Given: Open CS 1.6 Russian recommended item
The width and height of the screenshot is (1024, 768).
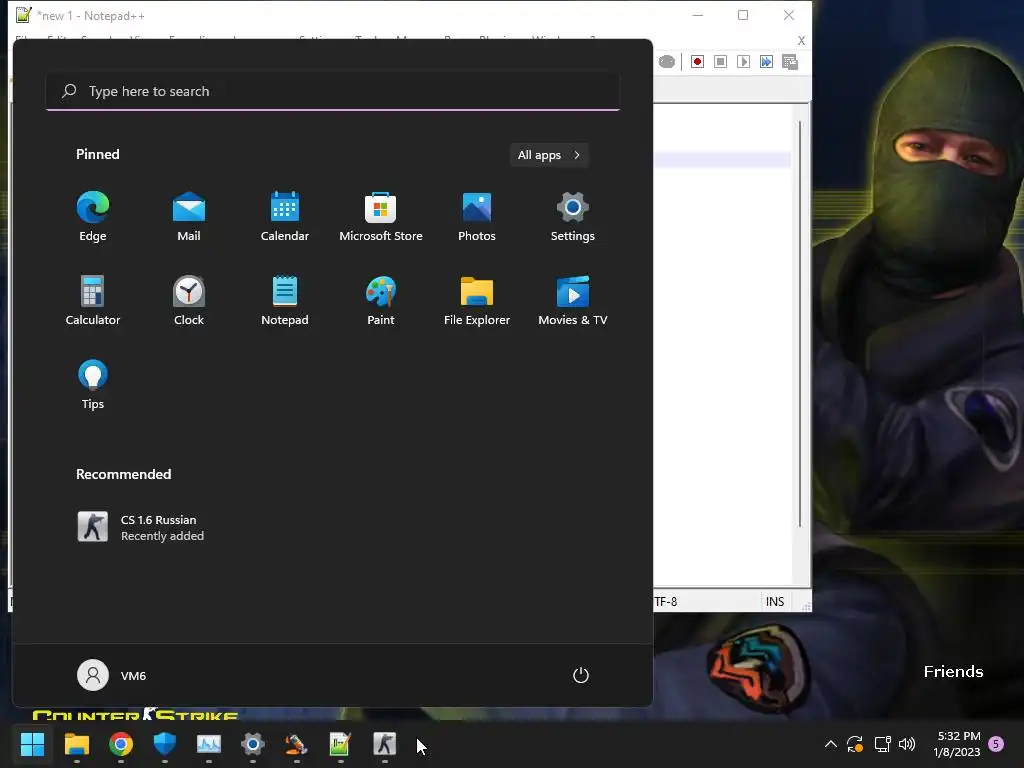Looking at the screenshot, I should coord(140,527).
